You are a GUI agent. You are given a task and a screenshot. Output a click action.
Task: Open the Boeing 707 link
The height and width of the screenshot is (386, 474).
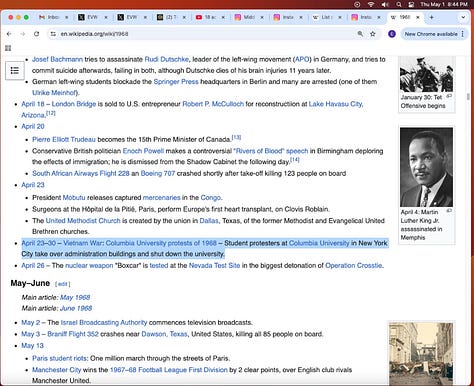coord(158,173)
